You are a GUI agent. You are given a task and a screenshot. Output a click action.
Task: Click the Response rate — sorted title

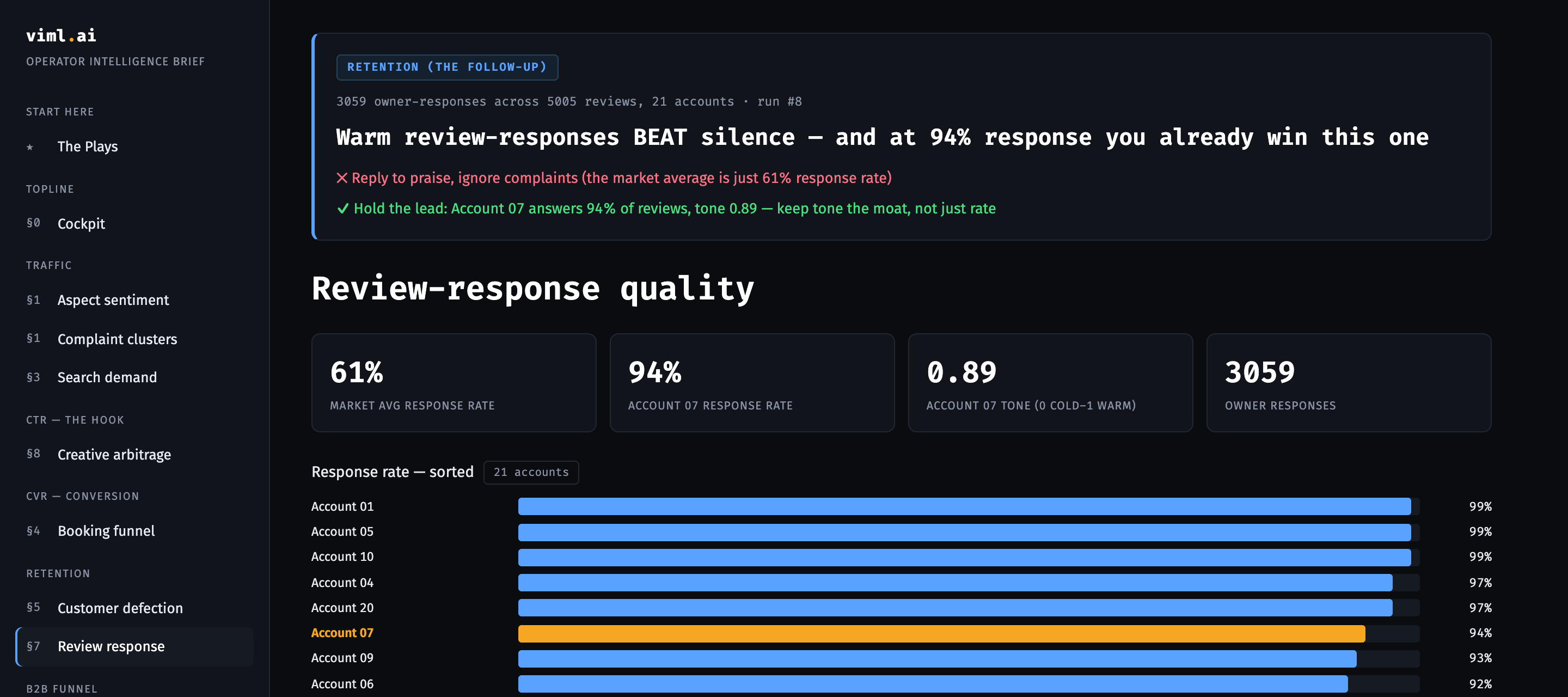(392, 472)
